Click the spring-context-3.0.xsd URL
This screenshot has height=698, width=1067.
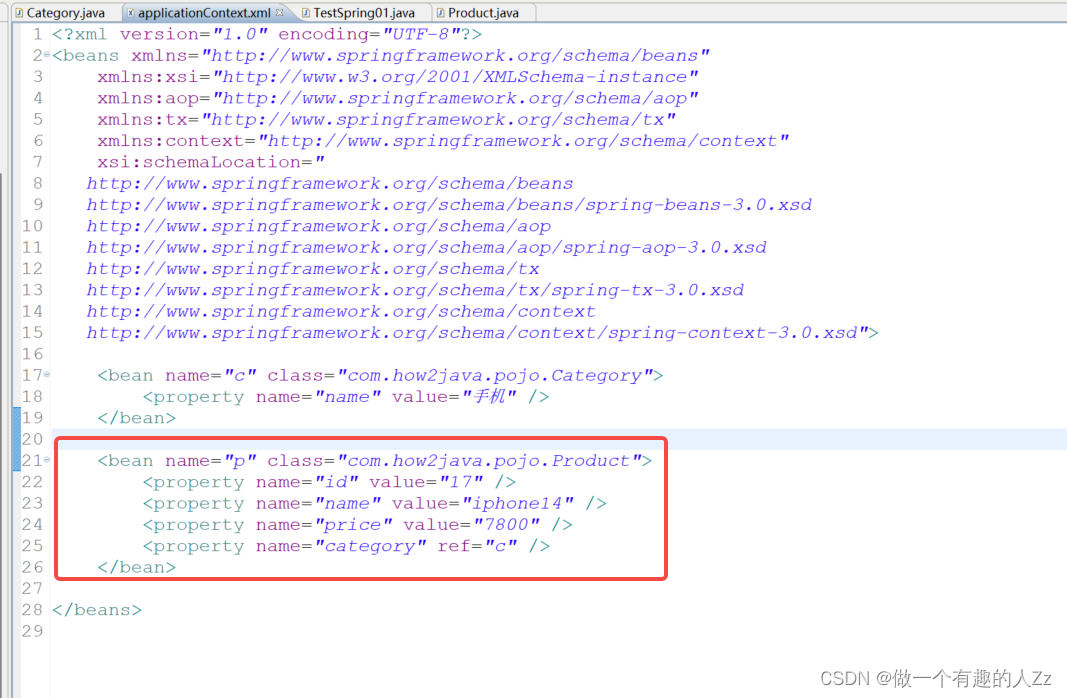pyautogui.click(x=472, y=333)
